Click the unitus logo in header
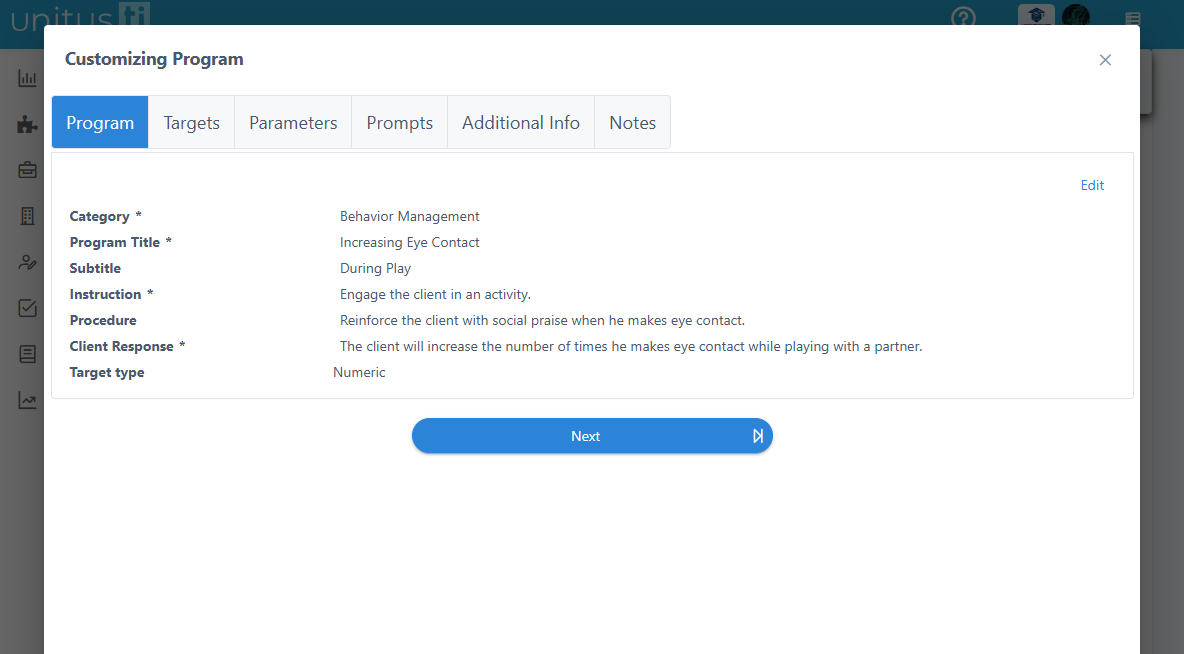This screenshot has height=654, width=1184. [x=80, y=15]
